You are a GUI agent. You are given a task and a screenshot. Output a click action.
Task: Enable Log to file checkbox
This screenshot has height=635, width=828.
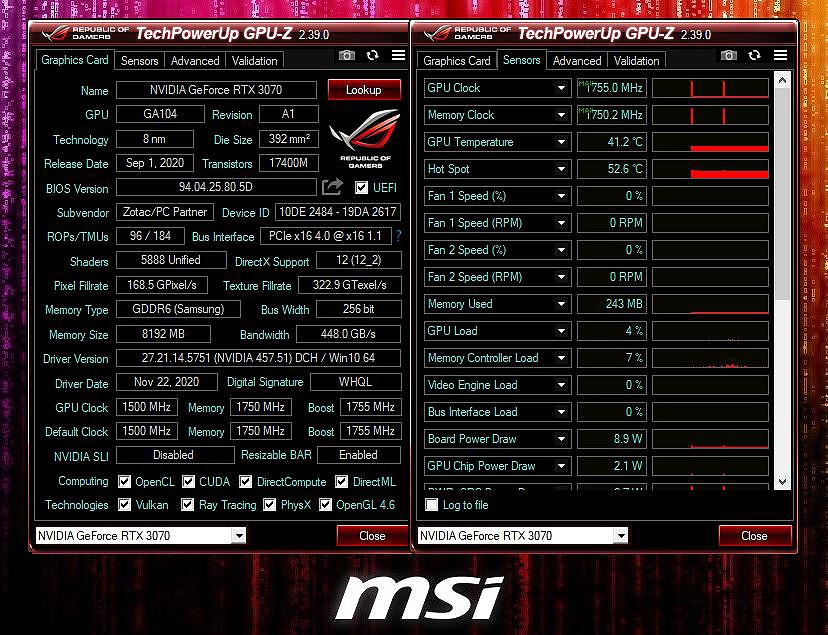pyautogui.click(x=431, y=505)
